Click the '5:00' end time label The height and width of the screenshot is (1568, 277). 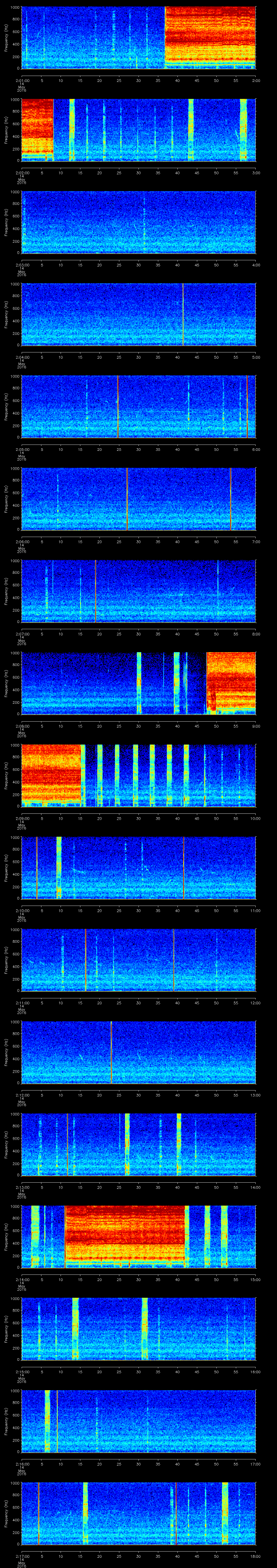click(x=256, y=357)
